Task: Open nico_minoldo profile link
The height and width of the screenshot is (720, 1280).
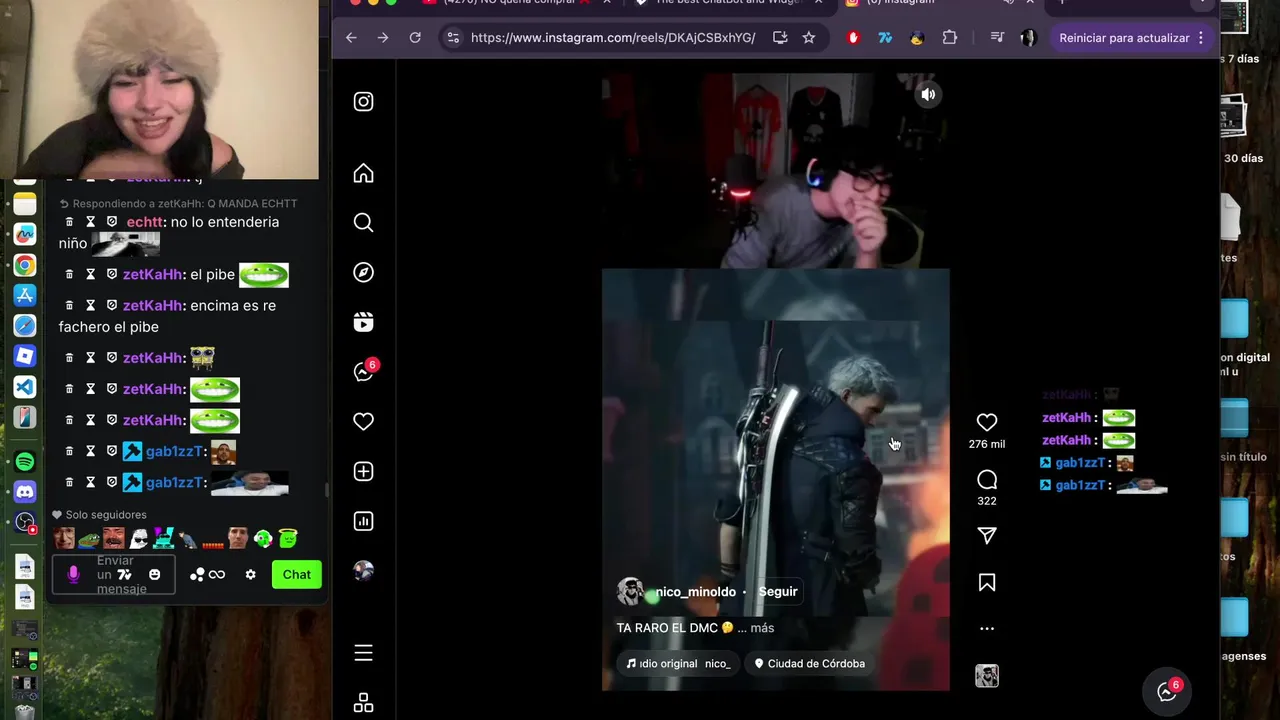Action: pyautogui.click(x=695, y=591)
